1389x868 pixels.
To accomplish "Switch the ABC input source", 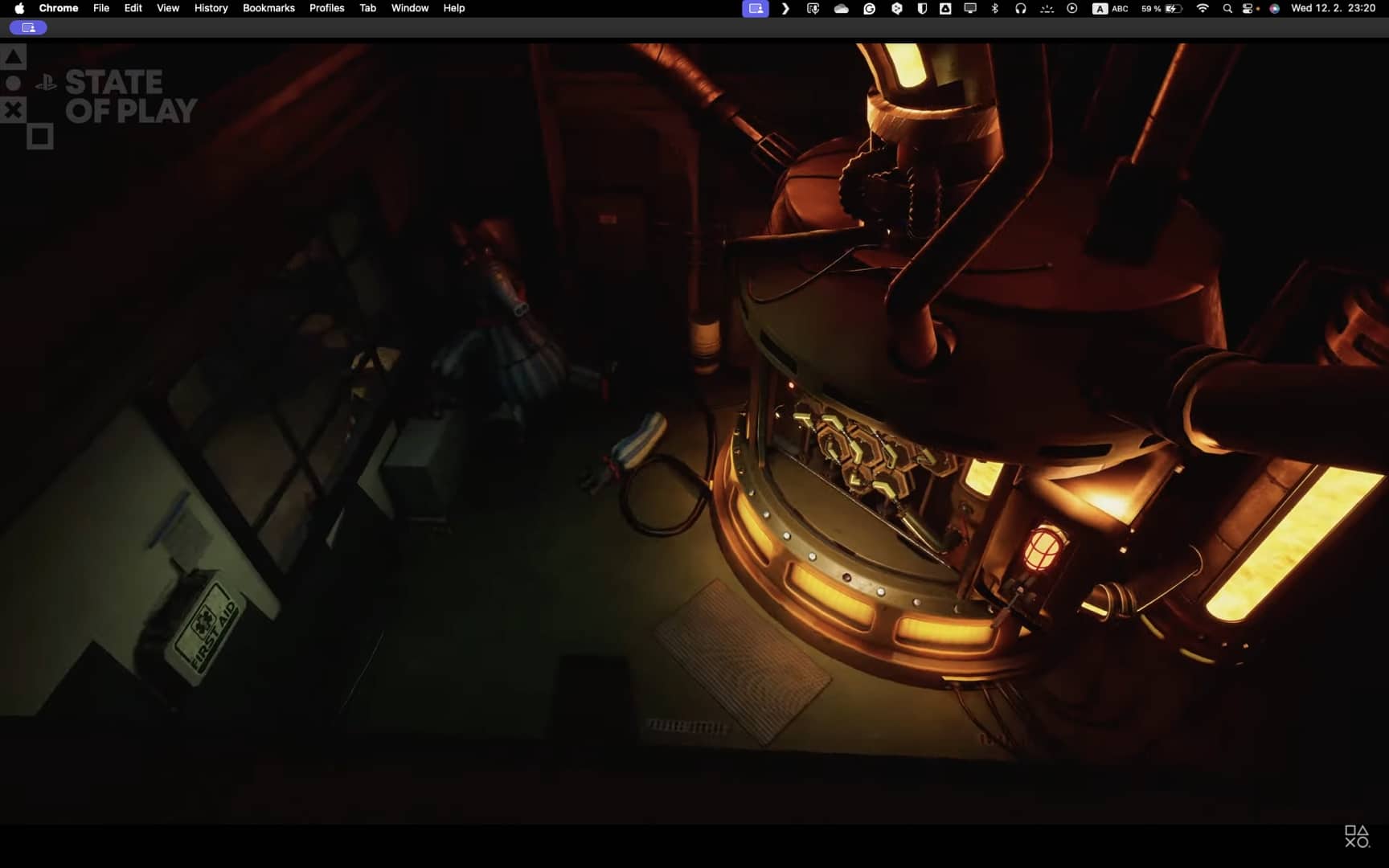I will [1111, 8].
